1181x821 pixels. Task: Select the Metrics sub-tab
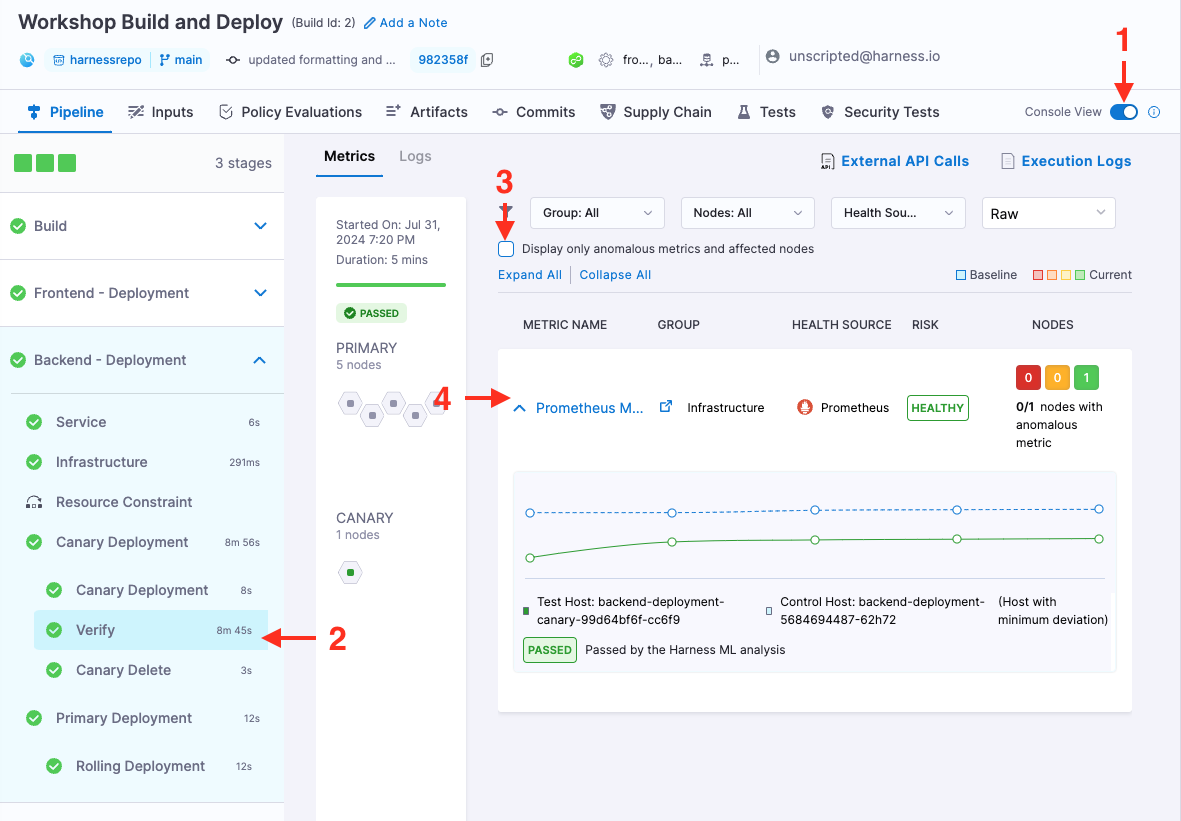(349, 156)
